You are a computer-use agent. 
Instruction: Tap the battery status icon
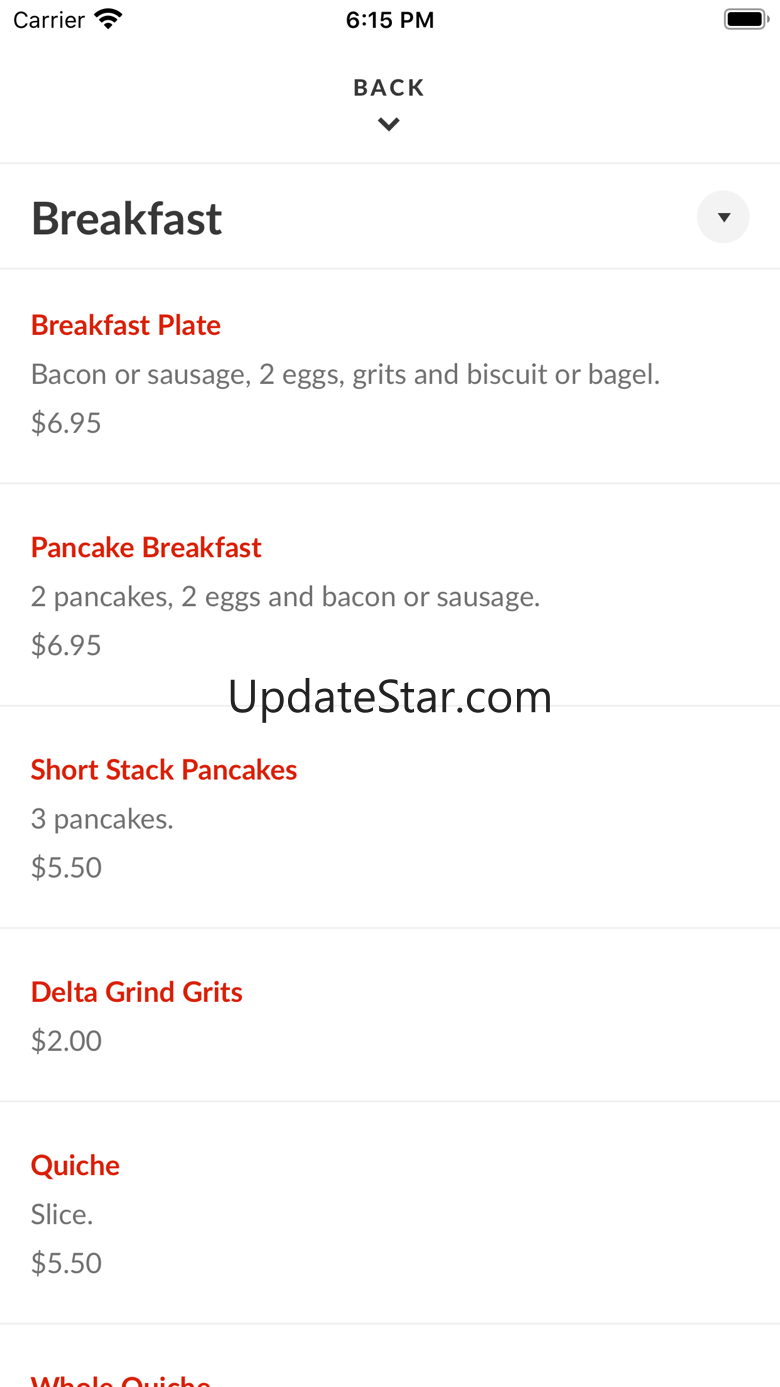pyautogui.click(x=744, y=19)
